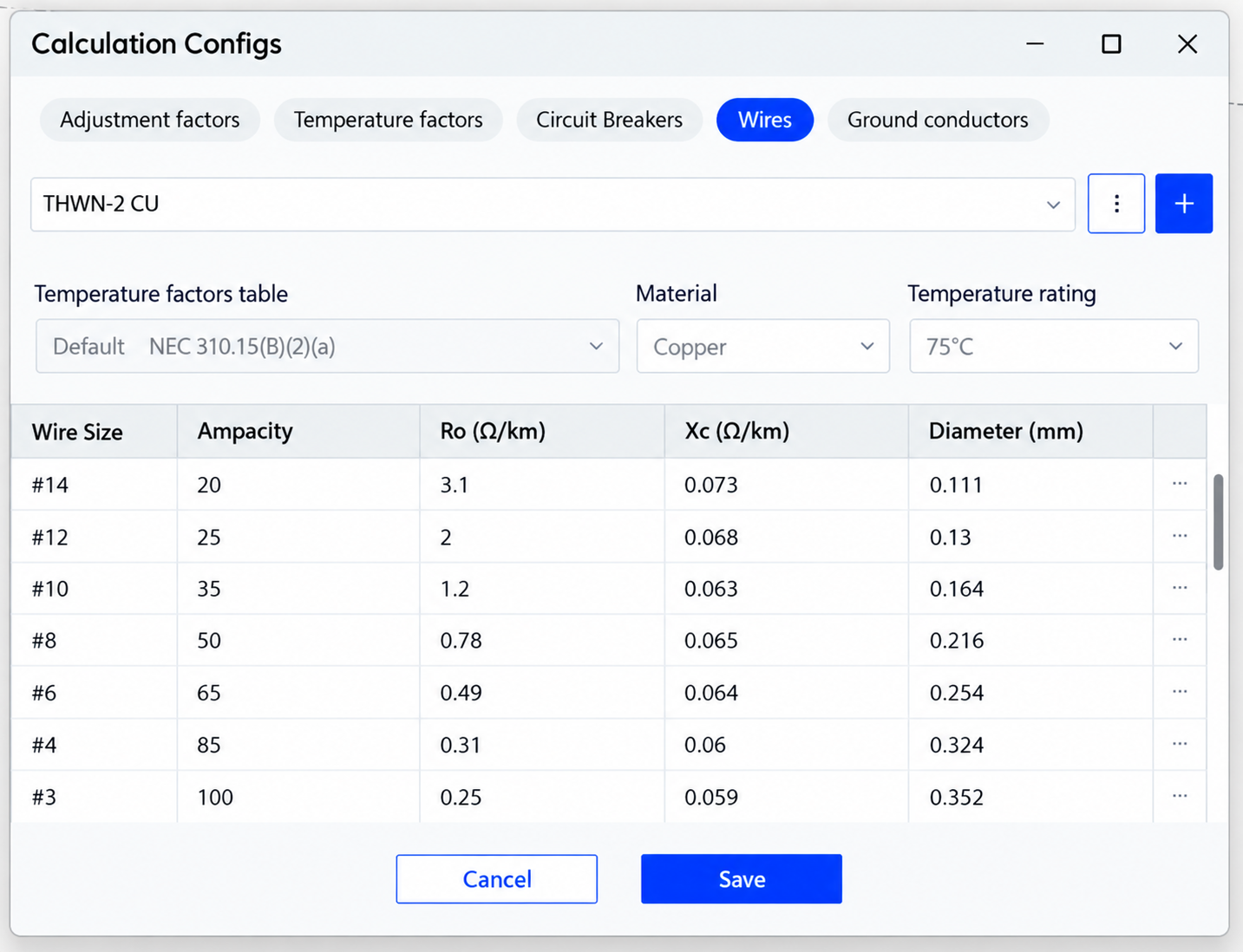Maximize the Calculation Configs window
1243x952 pixels.
click(1111, 44)
